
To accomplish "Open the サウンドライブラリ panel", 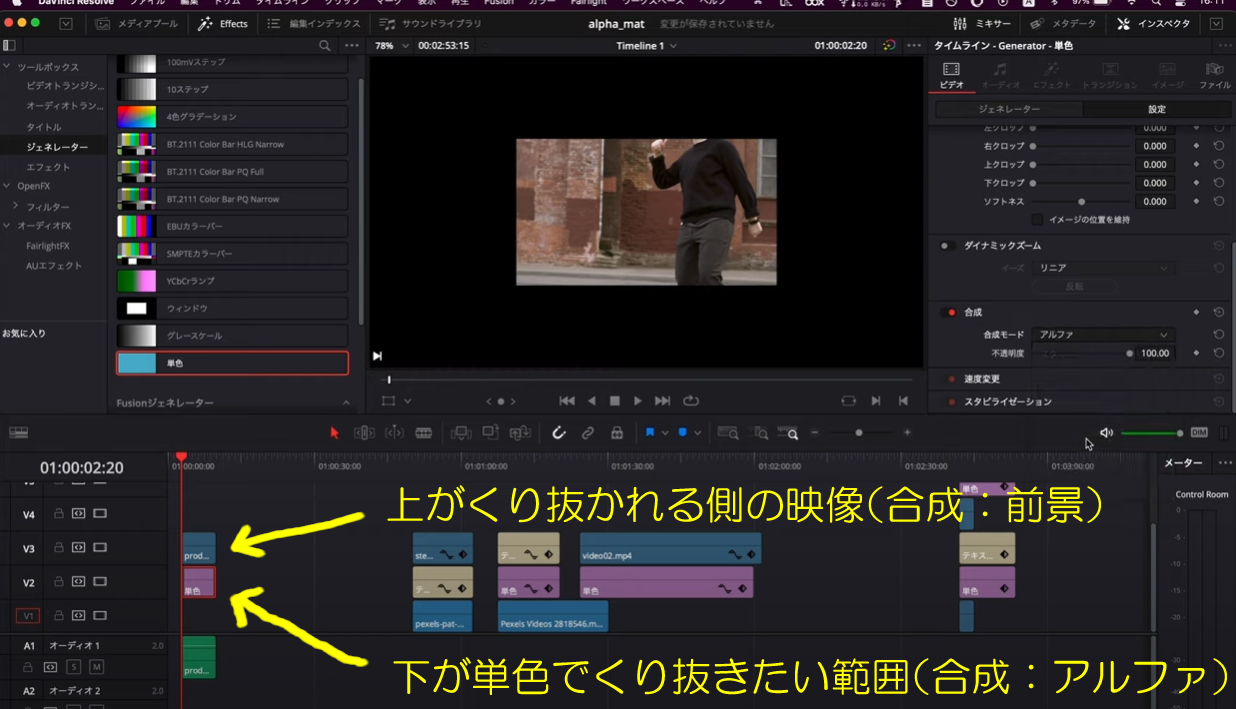I will [x=430, y=23].
